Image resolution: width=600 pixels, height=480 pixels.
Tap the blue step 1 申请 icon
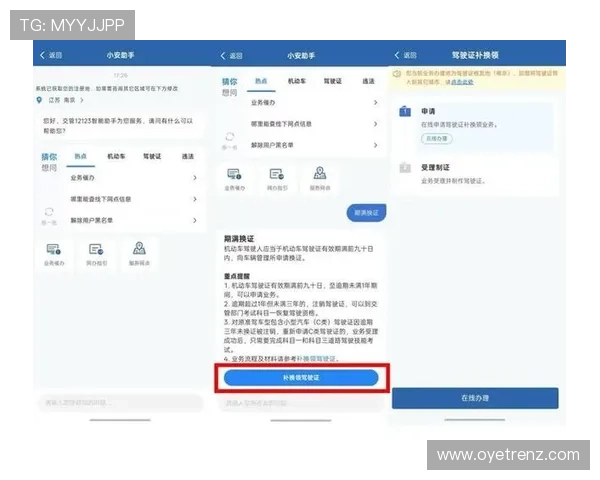coord(405,111)
